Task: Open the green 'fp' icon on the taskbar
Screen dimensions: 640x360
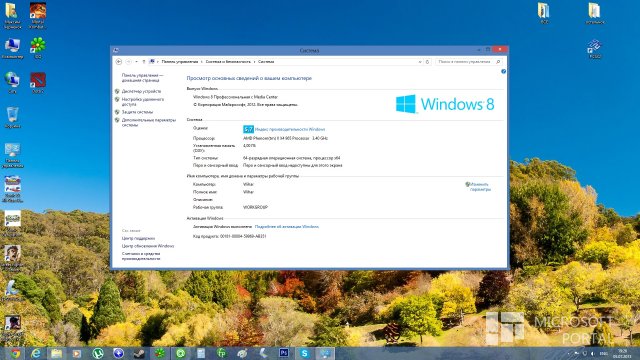Action: [222, 353]
